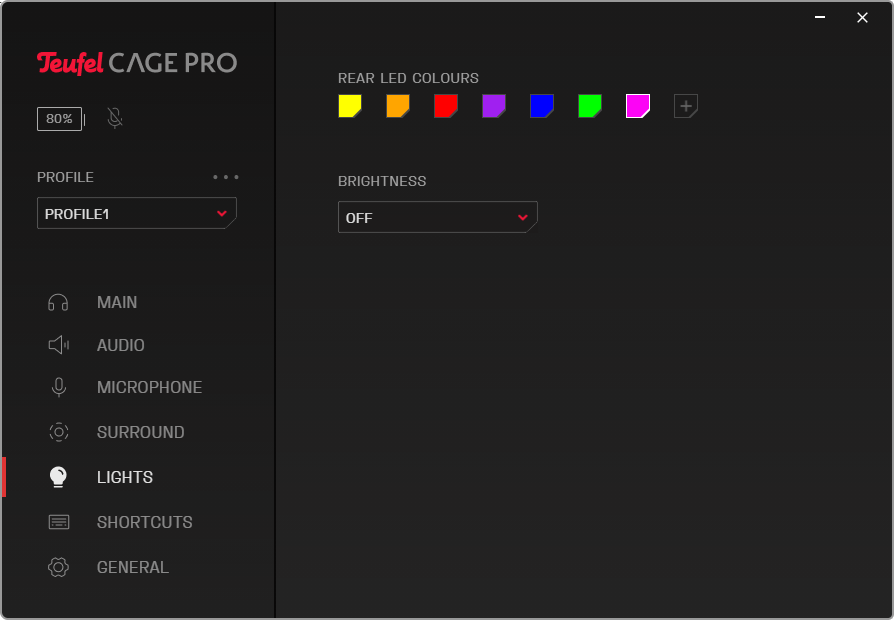Screen dimensions: 894x620
Task: Select the magenta LED colour swatch
Action: coord(638,106)
